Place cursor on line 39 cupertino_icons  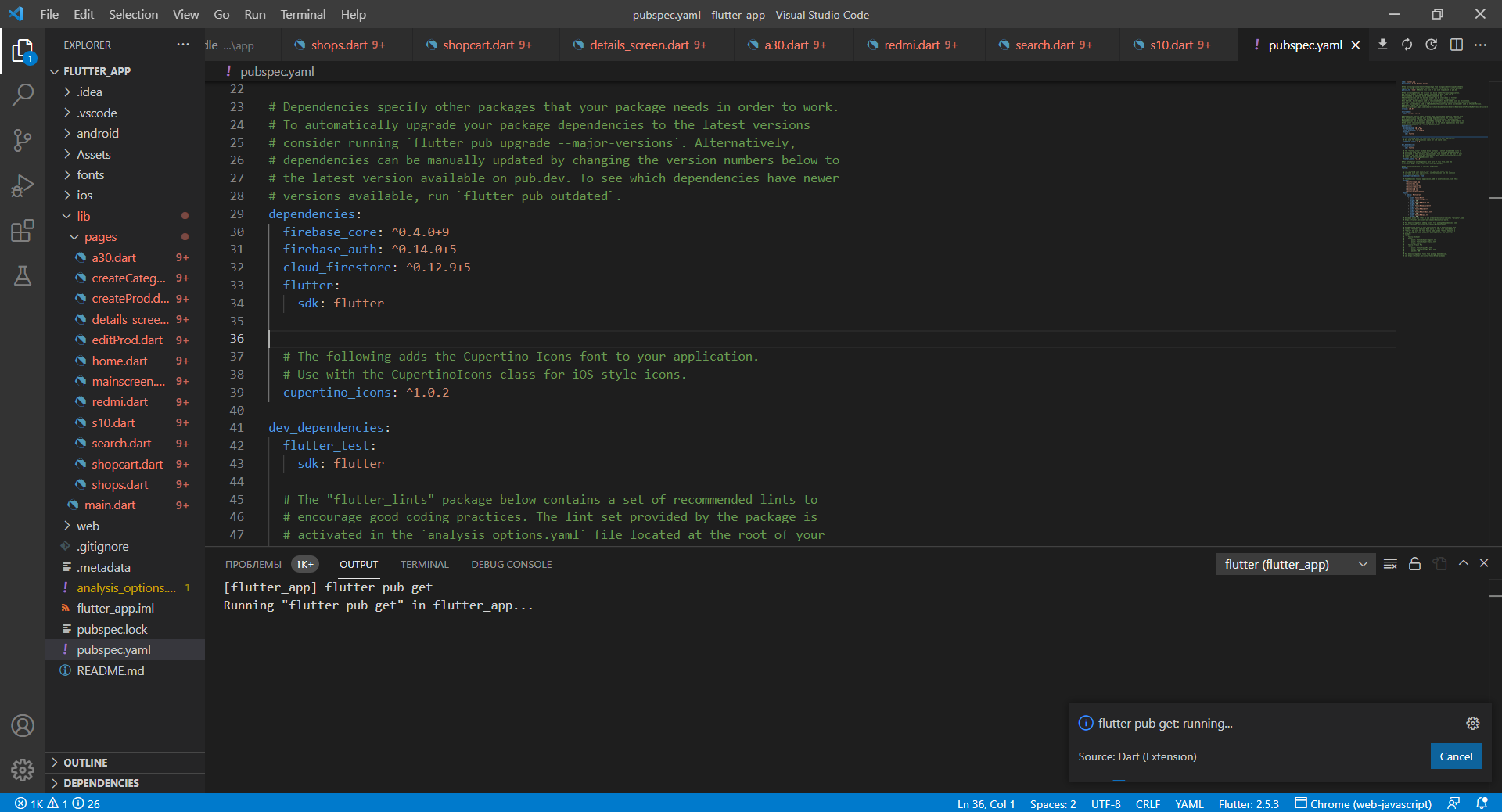(366, 393)
